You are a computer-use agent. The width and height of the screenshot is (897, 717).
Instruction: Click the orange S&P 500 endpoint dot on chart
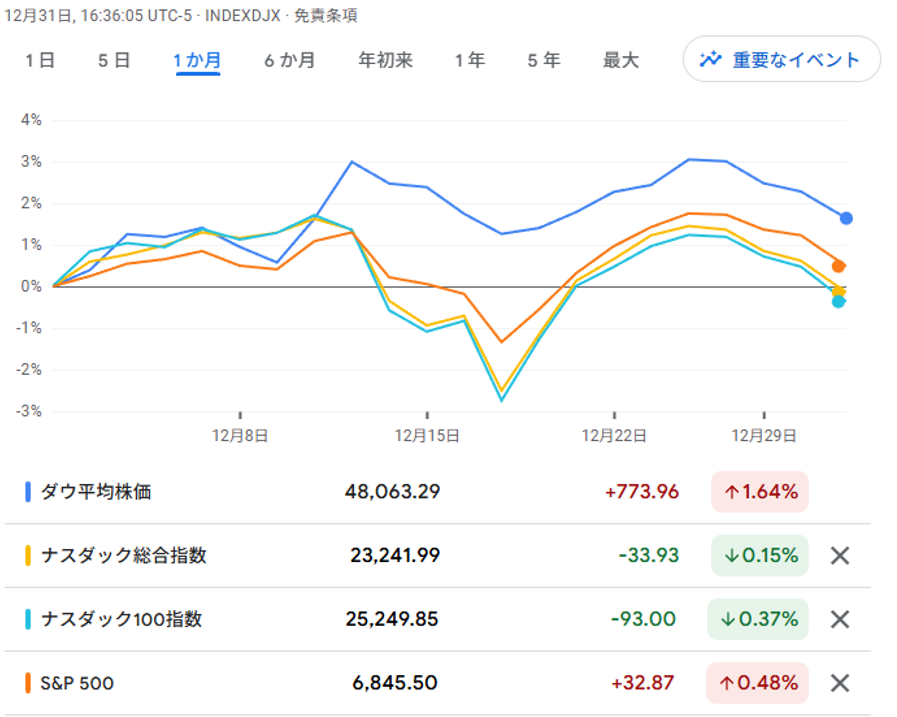839,266
